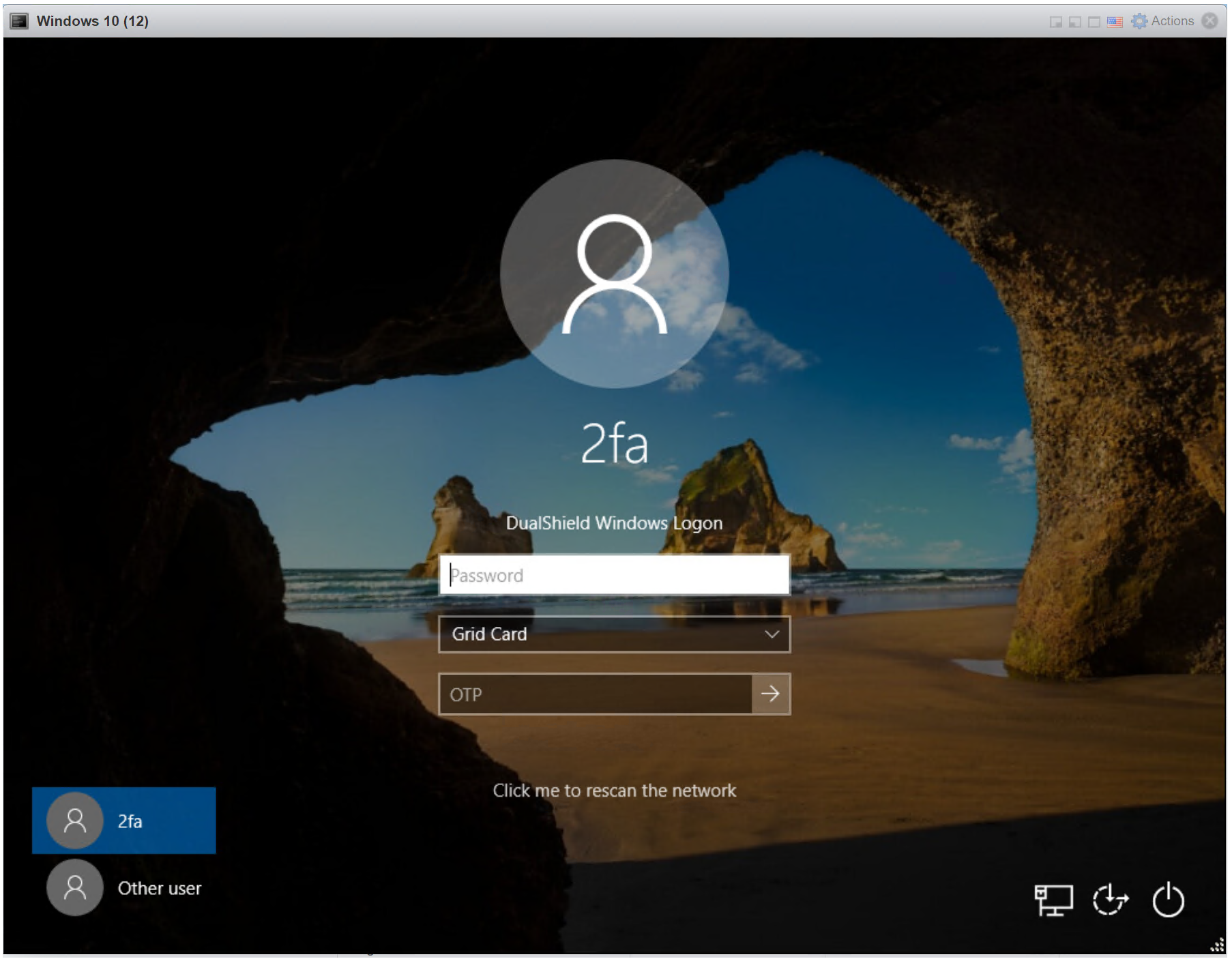Open the Actions gear menu
This screenshot has width=1232, height=959.
point(1164,21)
